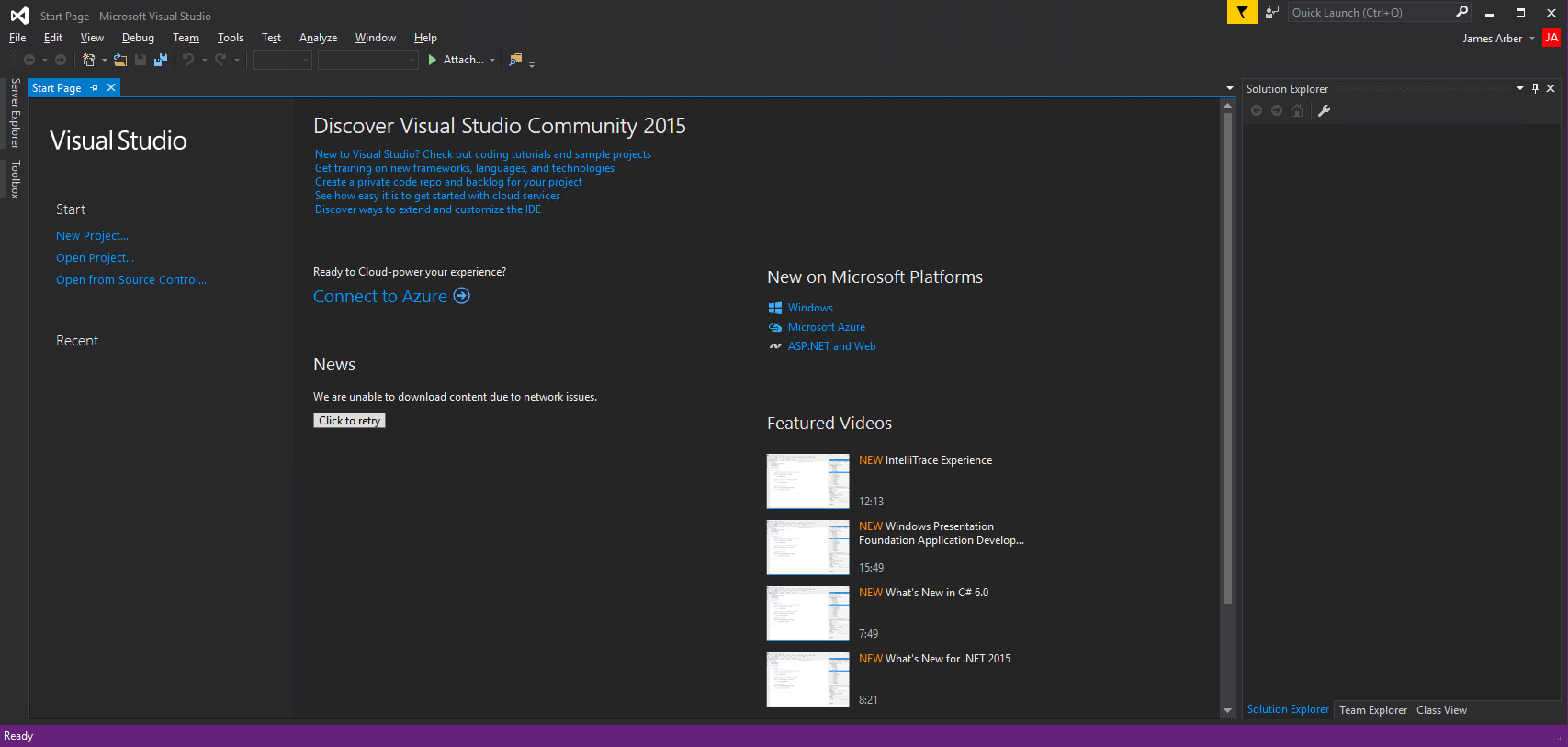Click the Send Feedback icon
Screen dimensions: 1568x747
1272,12
